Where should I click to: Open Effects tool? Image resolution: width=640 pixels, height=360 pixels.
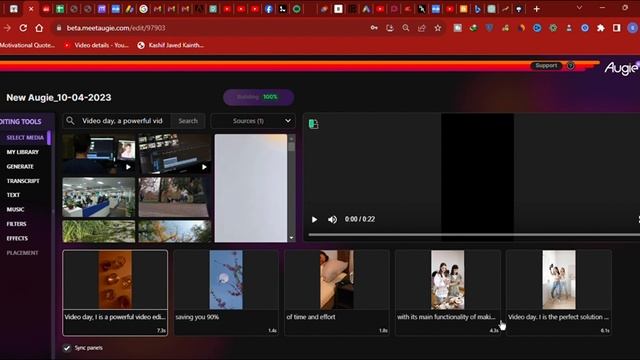17,238
